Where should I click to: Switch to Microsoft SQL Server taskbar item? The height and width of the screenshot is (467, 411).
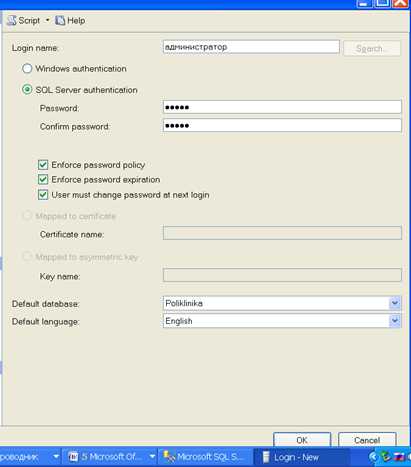coord(206,457)
